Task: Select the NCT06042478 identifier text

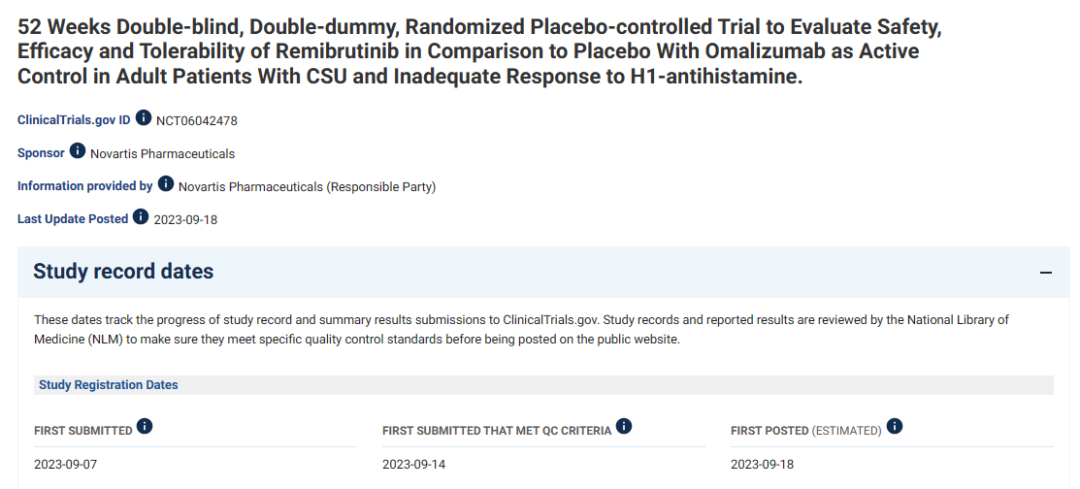Action: pyautogui.click(x=197, y=121)
